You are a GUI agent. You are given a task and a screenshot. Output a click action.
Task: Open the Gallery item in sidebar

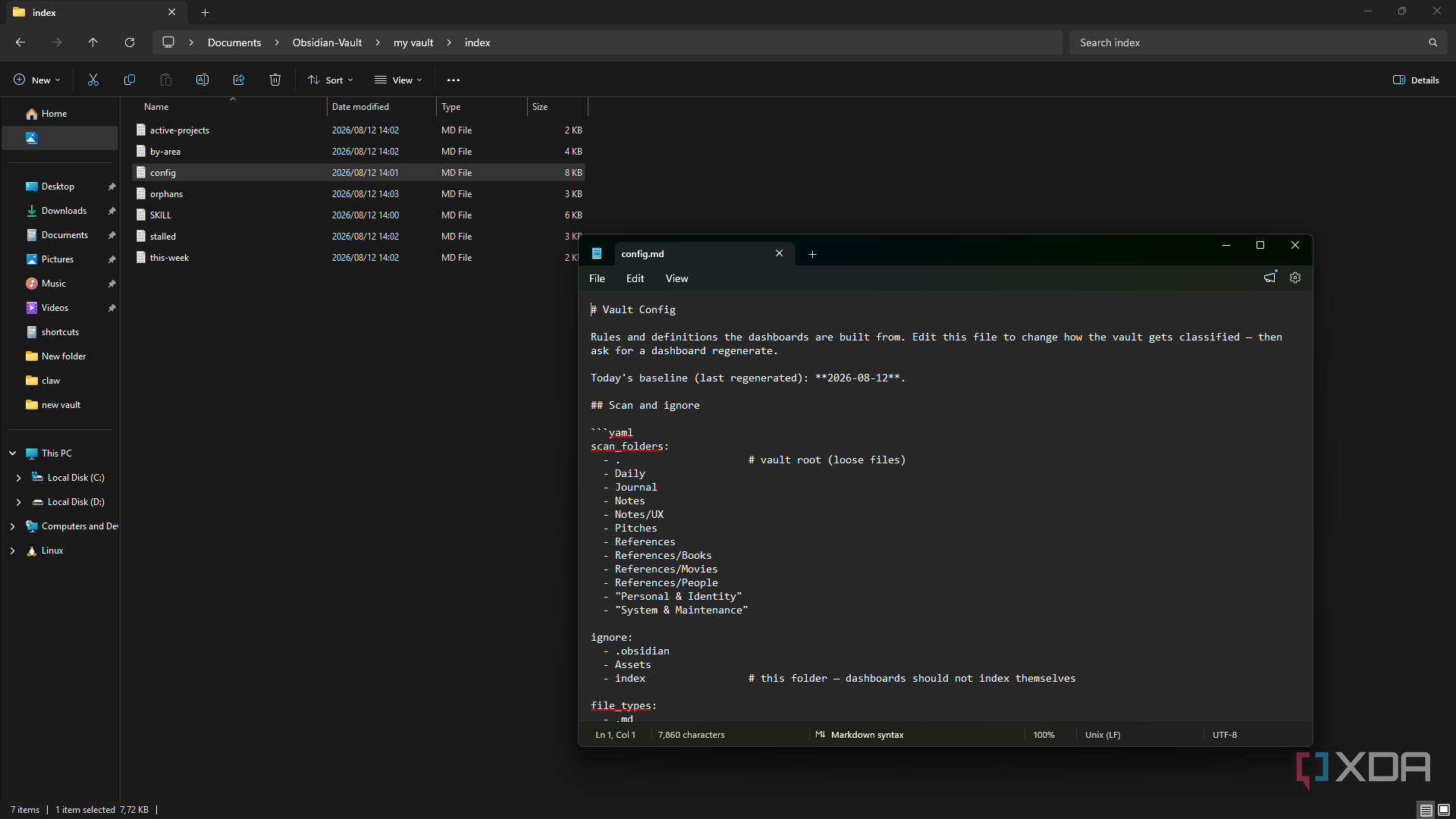[60, 138]
